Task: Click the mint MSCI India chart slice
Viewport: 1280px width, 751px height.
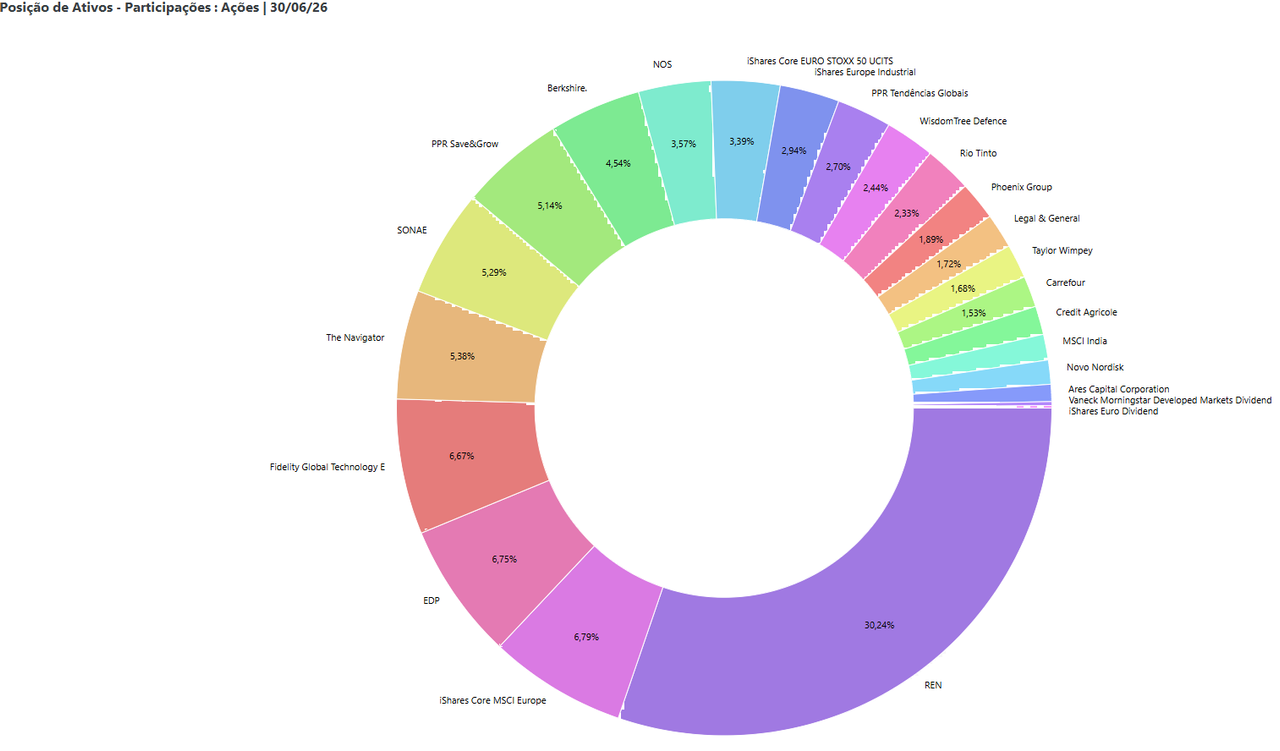Action: (983, 356)
